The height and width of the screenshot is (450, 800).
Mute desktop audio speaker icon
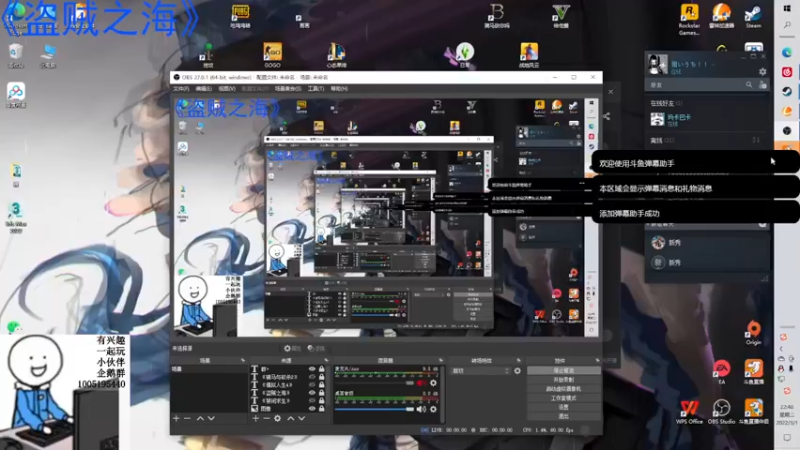click(x=421, y=409)
